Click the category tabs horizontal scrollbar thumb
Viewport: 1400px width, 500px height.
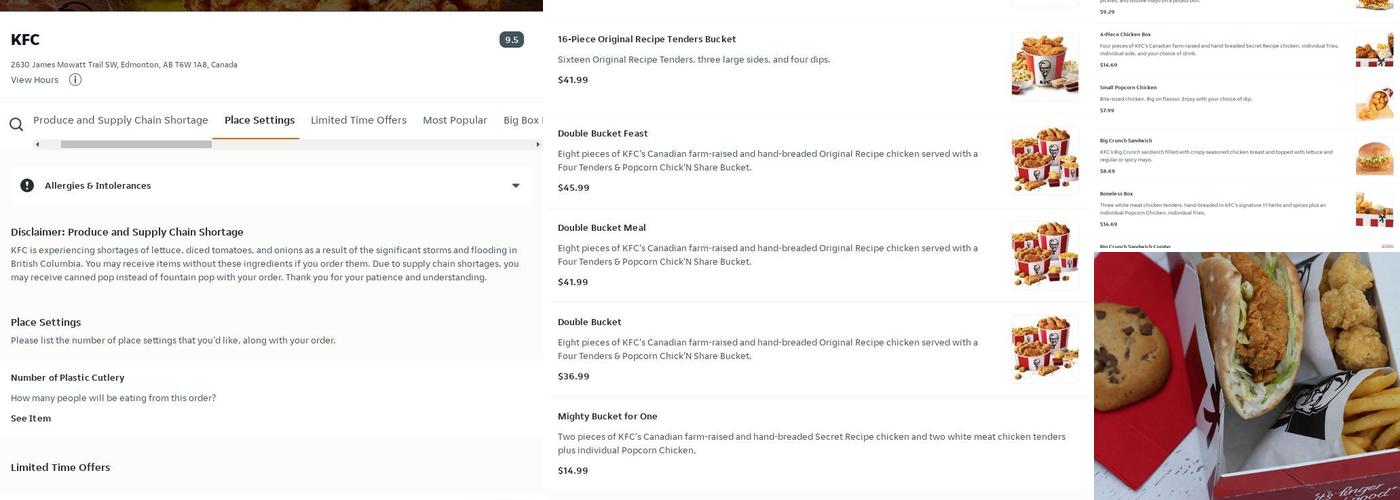(x=136, y=144)
